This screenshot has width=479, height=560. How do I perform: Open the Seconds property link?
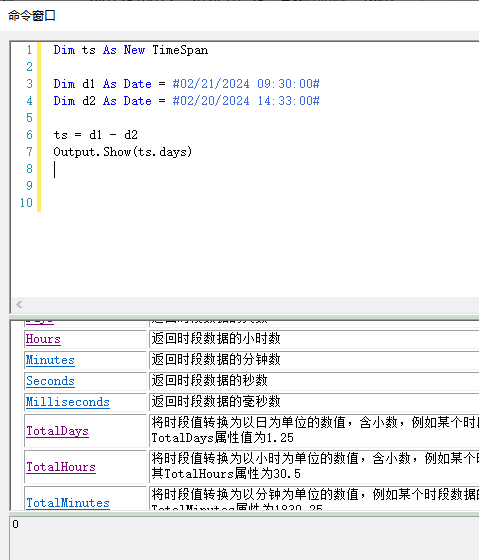tap(50, 381)
